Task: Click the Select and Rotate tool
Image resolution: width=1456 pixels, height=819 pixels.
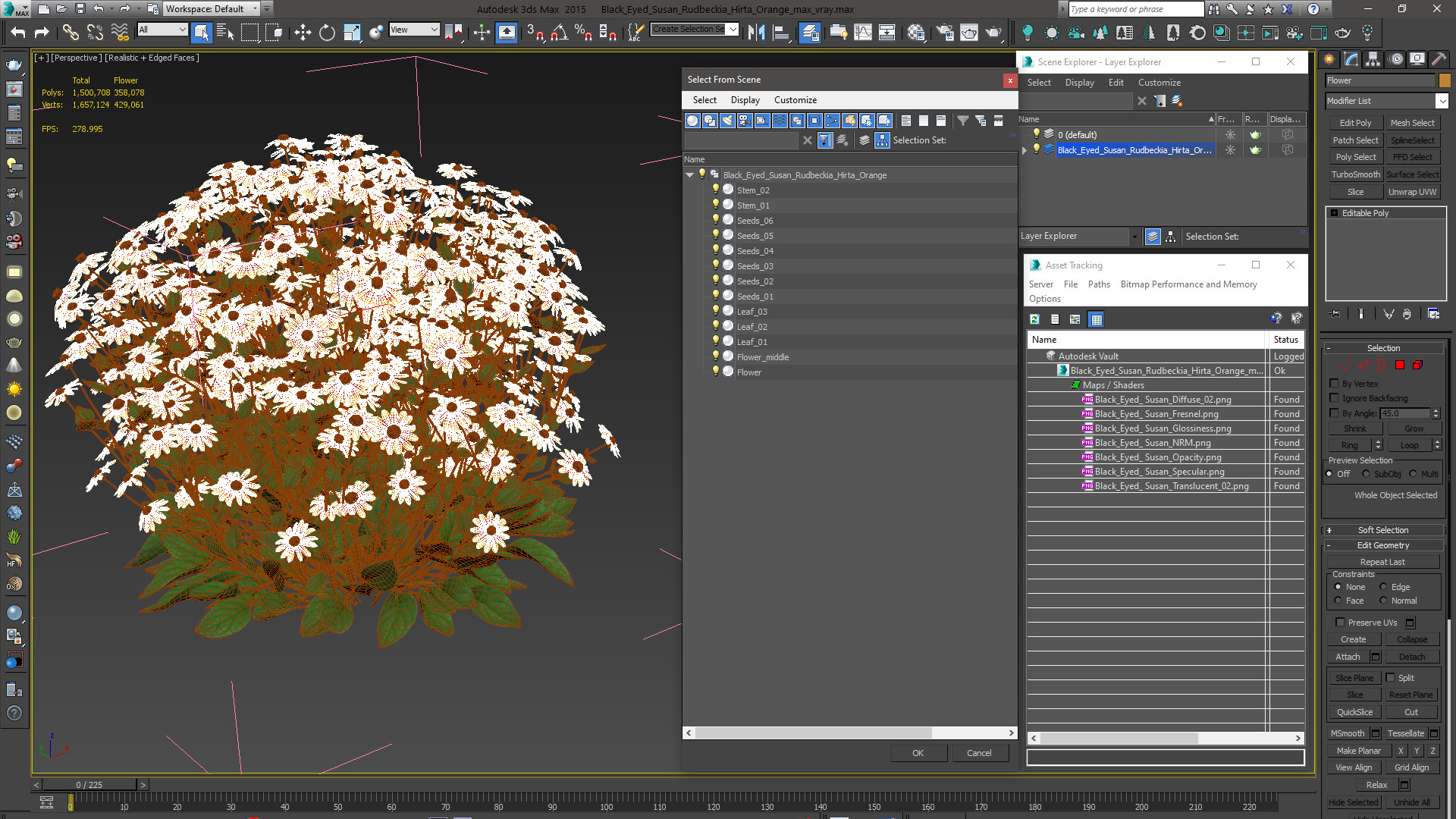Action: click(x=327, y=32)
